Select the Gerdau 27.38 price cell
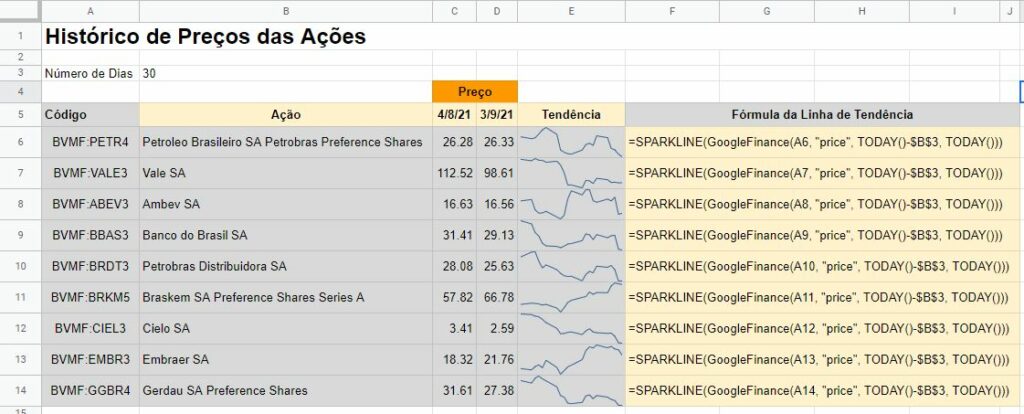This screenshot has width=1024, height=414. click(x=497, y=390)
